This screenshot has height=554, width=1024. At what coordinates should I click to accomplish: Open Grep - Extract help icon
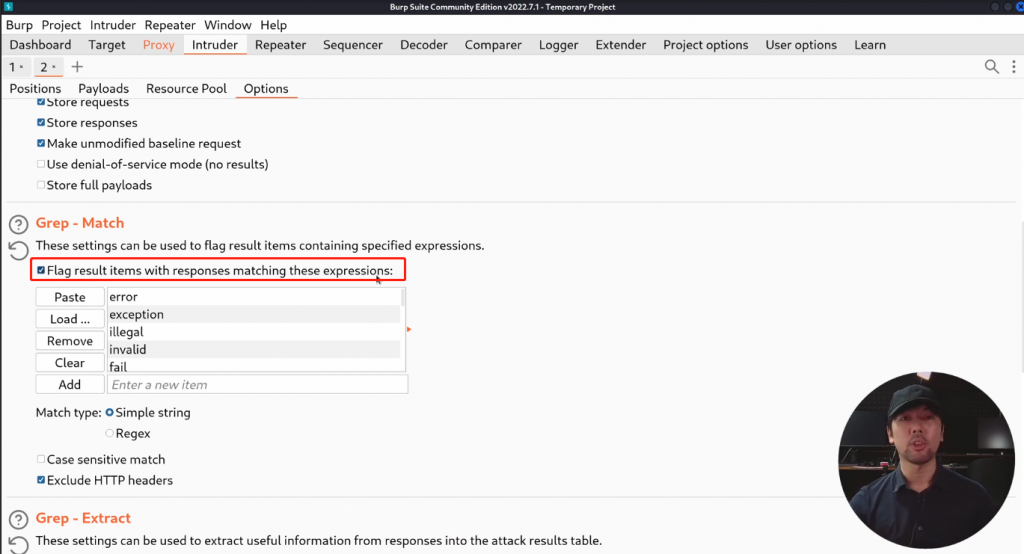pyautogui.click(x=18, y=519)
